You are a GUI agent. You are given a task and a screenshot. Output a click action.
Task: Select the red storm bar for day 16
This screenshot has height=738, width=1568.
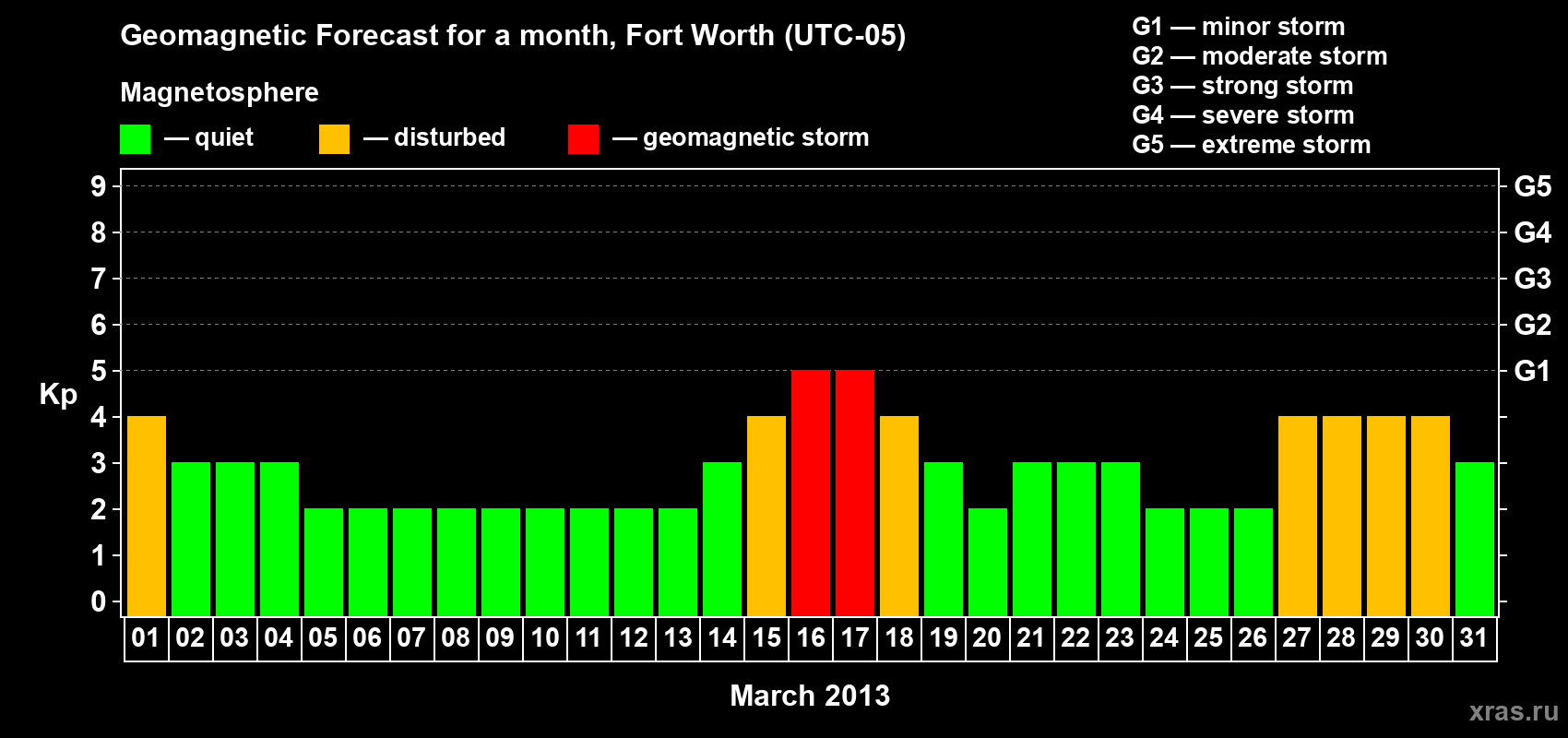click(811, 494)
